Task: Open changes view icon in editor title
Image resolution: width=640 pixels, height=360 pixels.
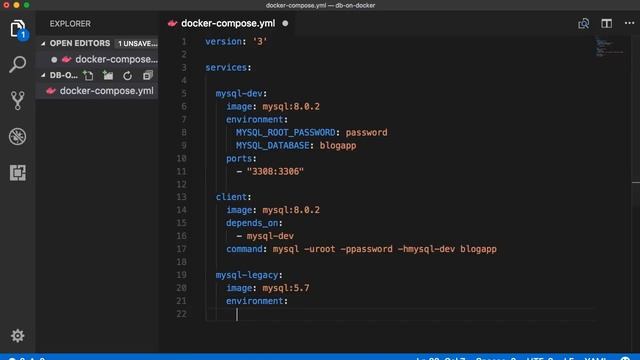Action: click(x=584, y=23)
